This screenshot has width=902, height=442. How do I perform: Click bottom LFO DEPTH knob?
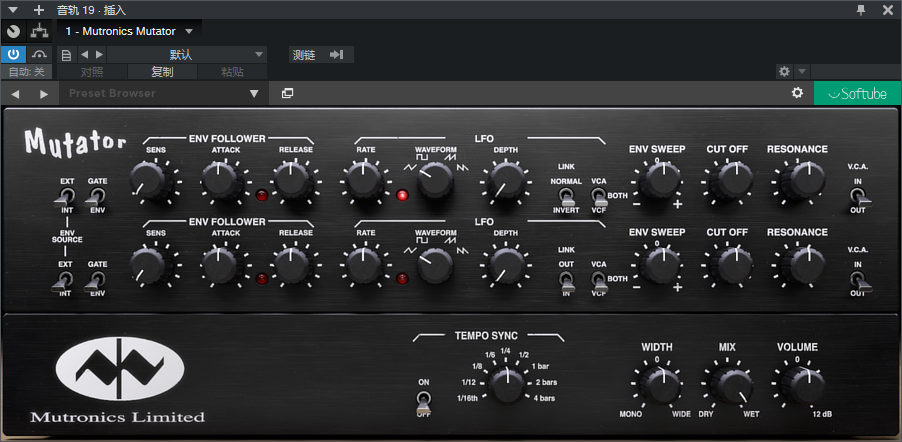click(x=507, y=264)
